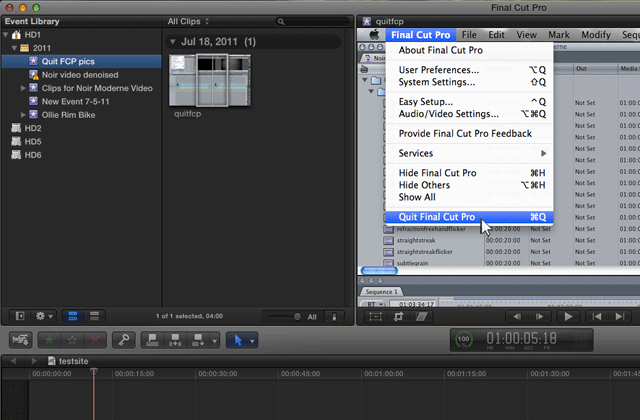Insert selected clip into the timeline
The image size is (640, 420).
tap(175, 340)
